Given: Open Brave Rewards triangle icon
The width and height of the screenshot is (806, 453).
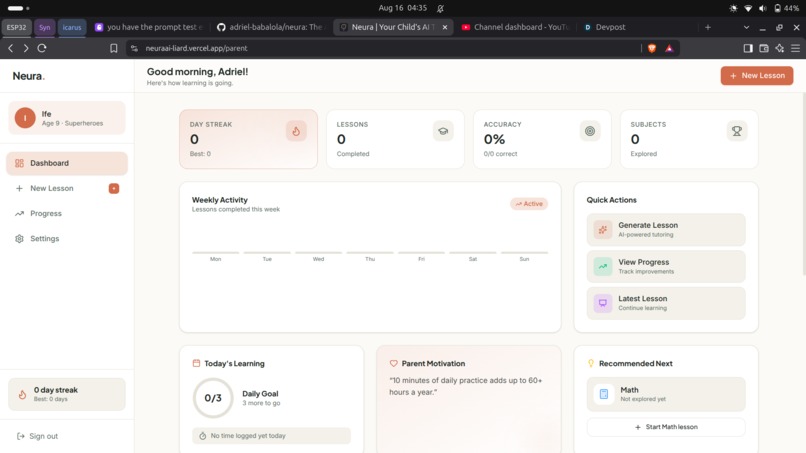Looking at the screenshot, I should pyautogui.click(x=669, y=48).
